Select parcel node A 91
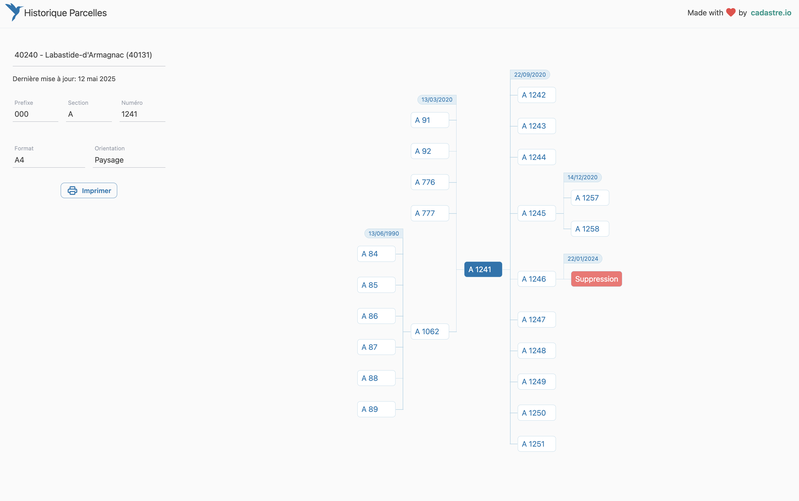 click(429, 120)
